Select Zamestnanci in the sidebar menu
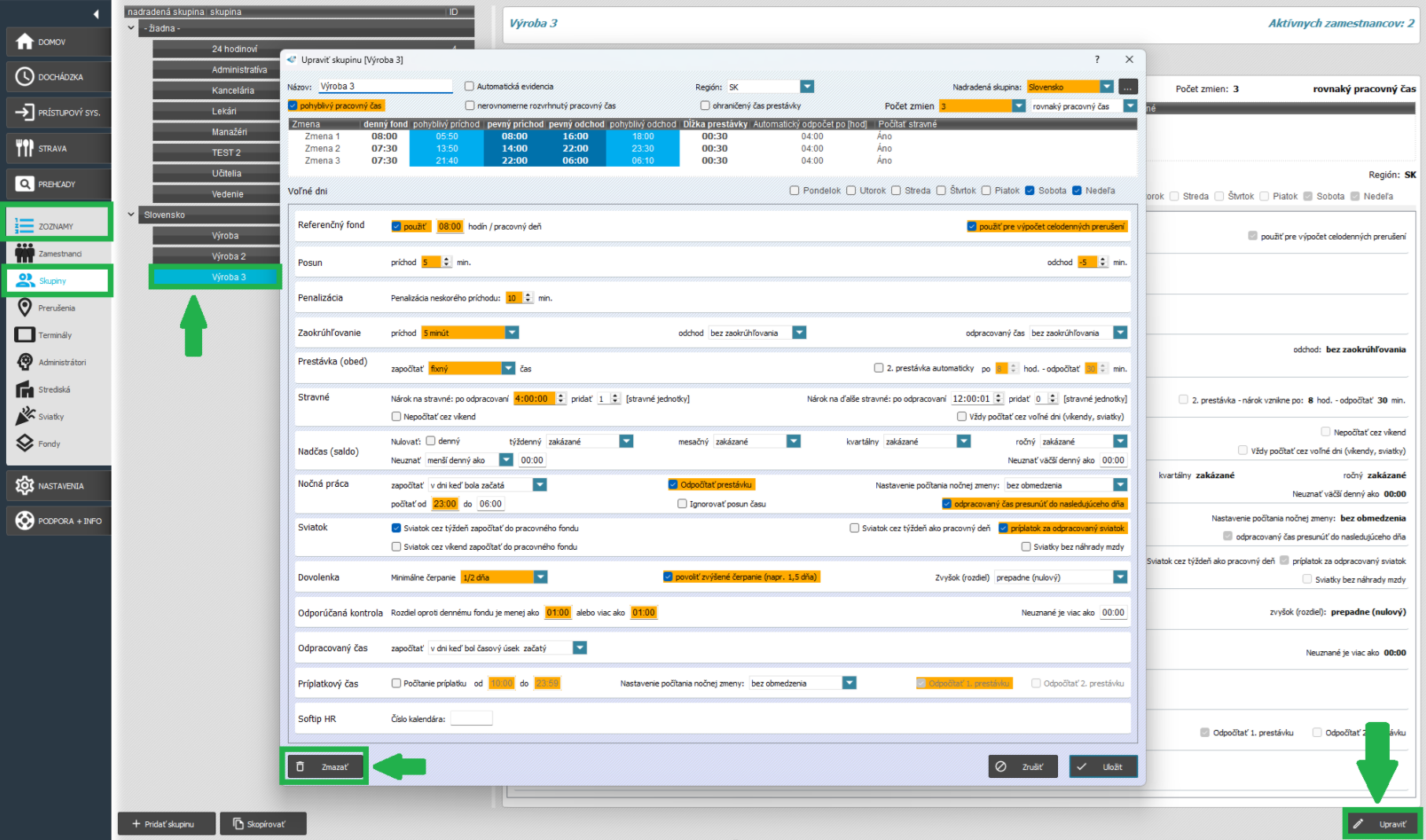The height and width of the screenshot is (840, 1426). tap(59, 253)
